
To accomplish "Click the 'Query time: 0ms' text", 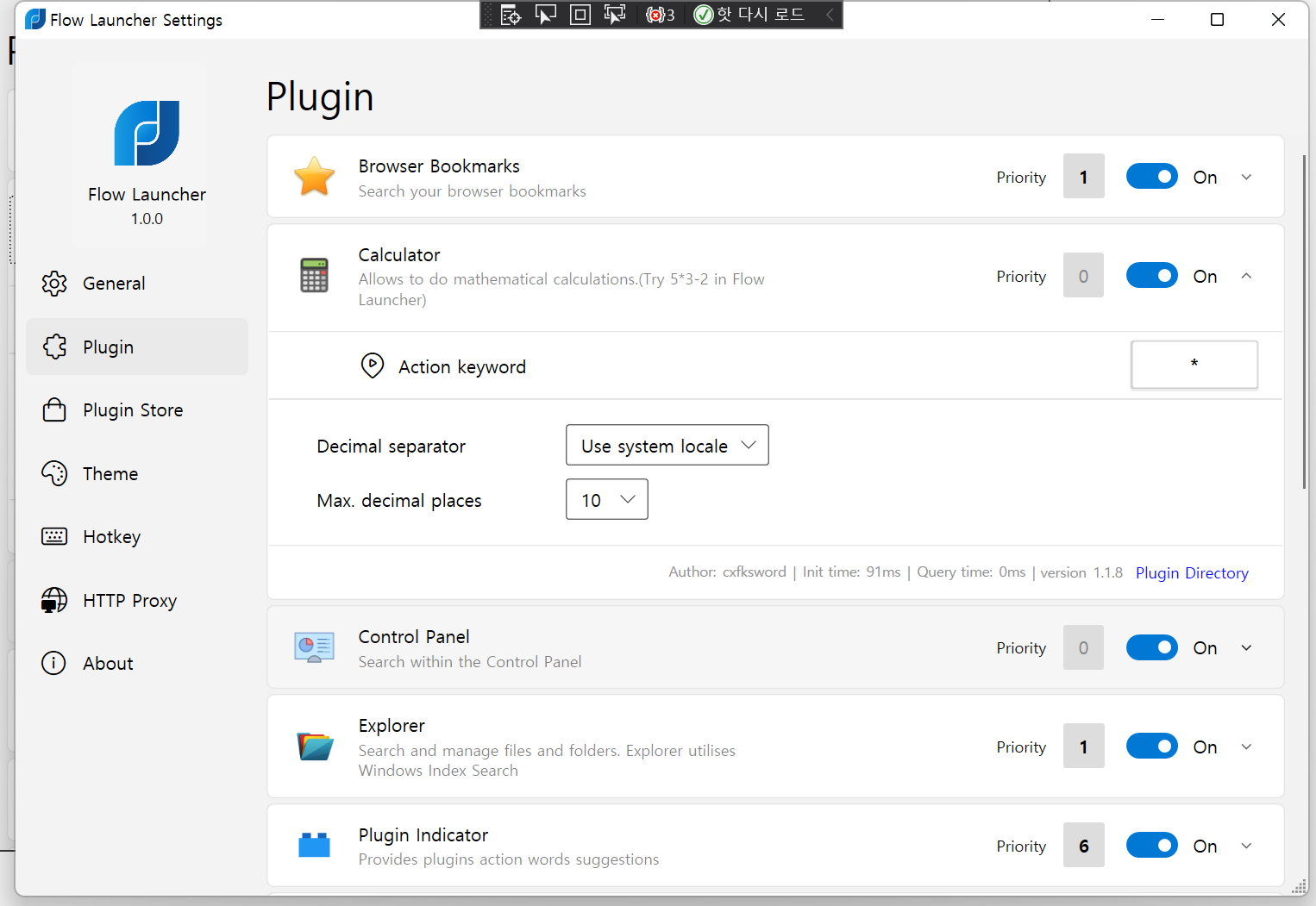I will (x=971, y=572).
